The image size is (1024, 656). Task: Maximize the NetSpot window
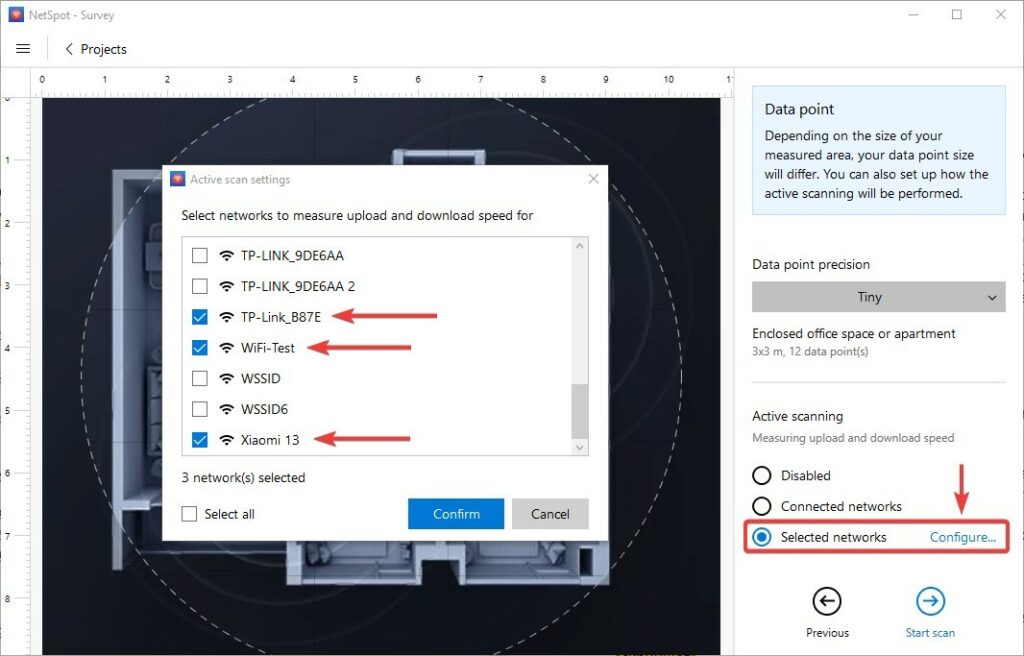click(957, 14)
